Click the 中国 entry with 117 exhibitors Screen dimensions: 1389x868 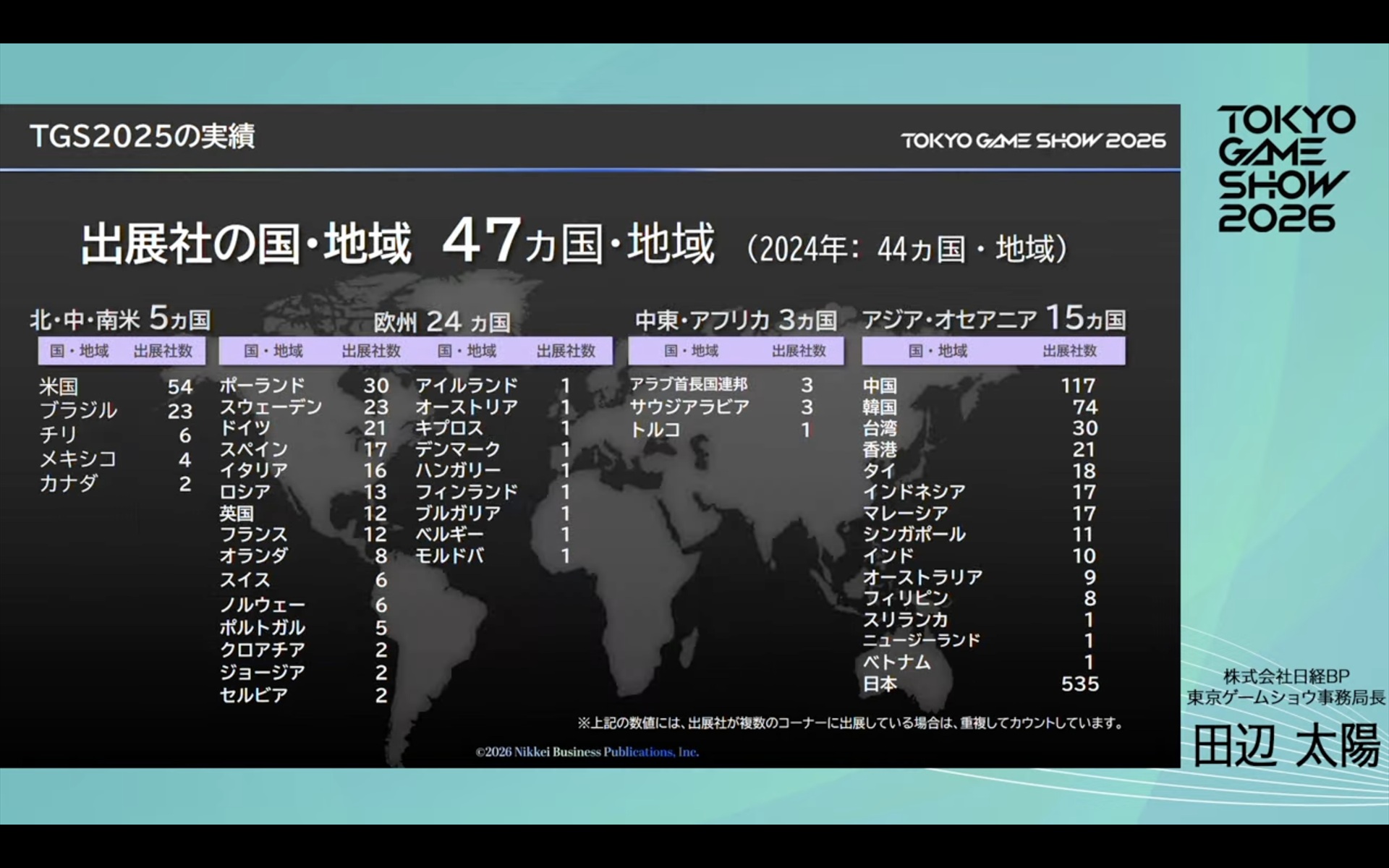(x=880, y=386)
